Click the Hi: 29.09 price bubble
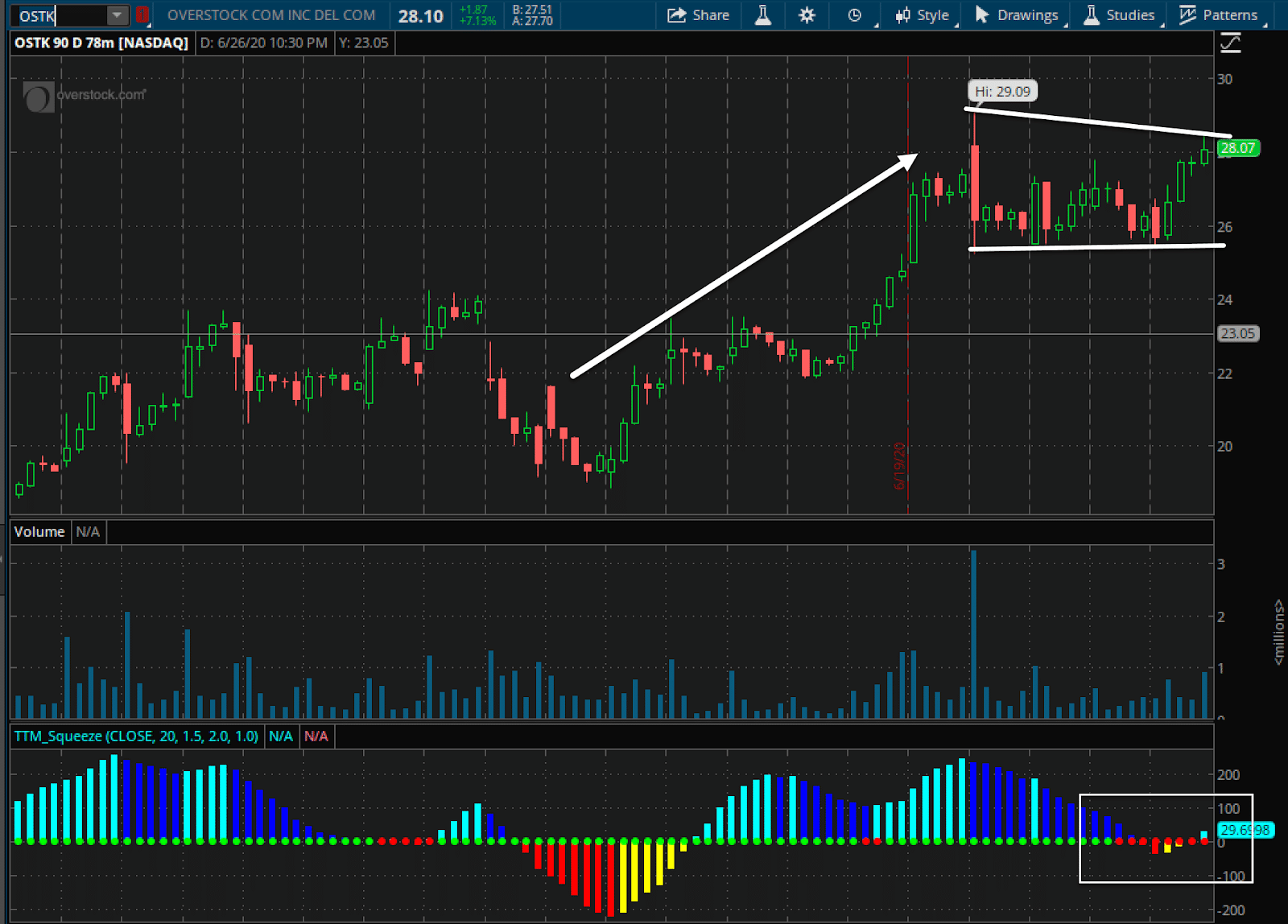This screenshot has height=924, width=1288. 1002,92
